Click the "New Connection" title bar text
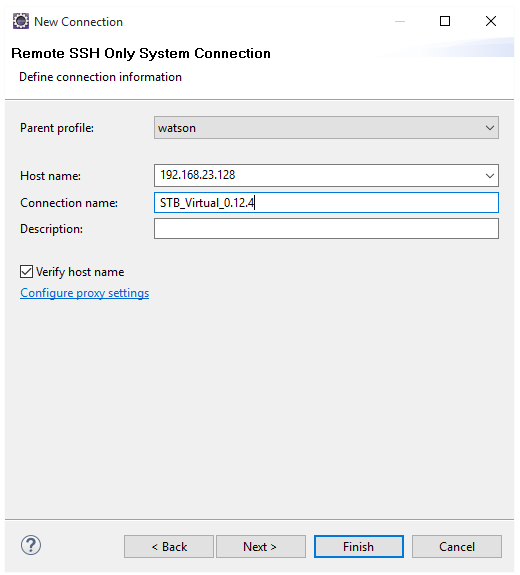 coord(78,22)
